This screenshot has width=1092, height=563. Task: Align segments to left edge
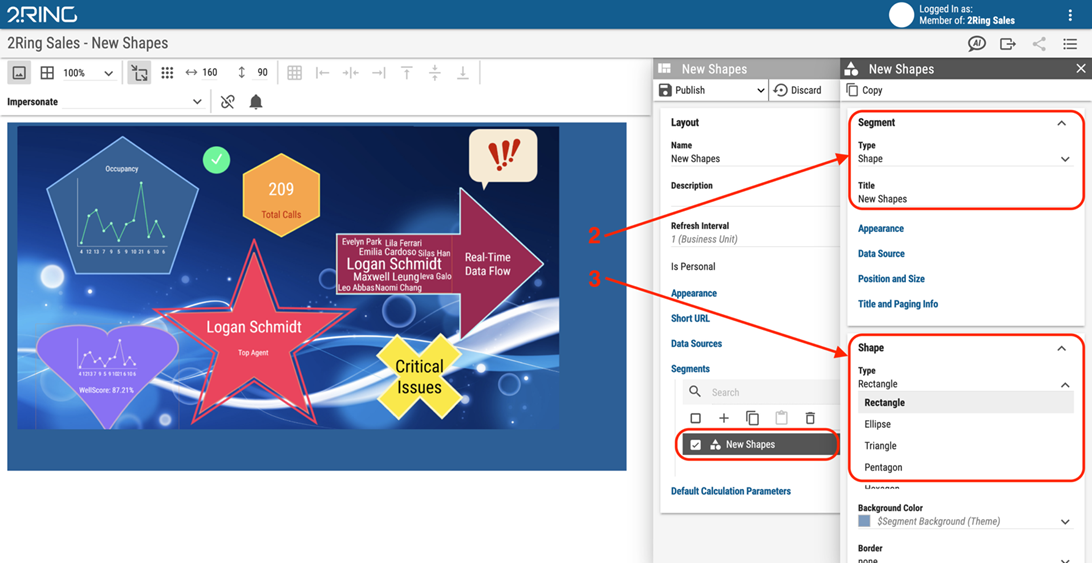pos(322,72)
